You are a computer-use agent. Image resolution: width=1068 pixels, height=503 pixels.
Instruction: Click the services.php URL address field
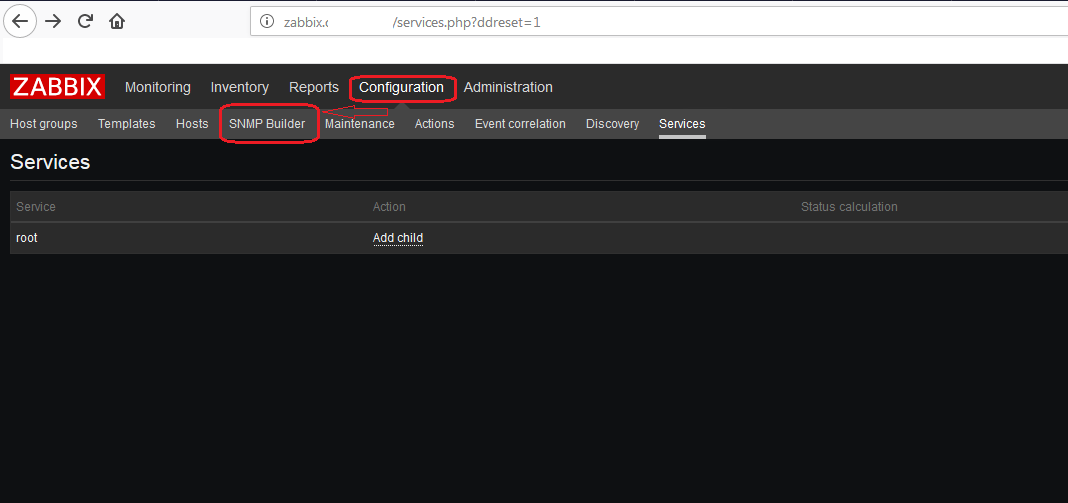[659, 22]
